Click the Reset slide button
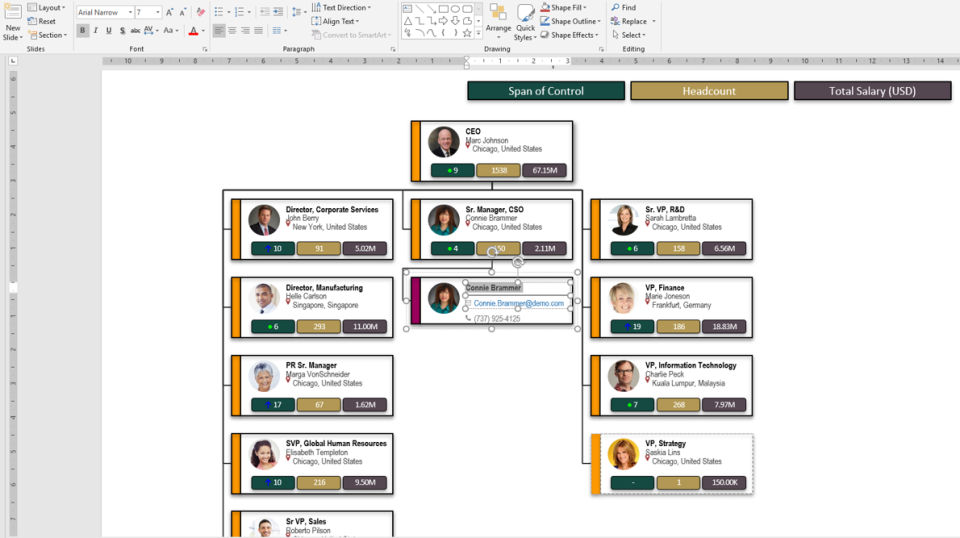This screenshot has height=538, width=960. [42, 21]
